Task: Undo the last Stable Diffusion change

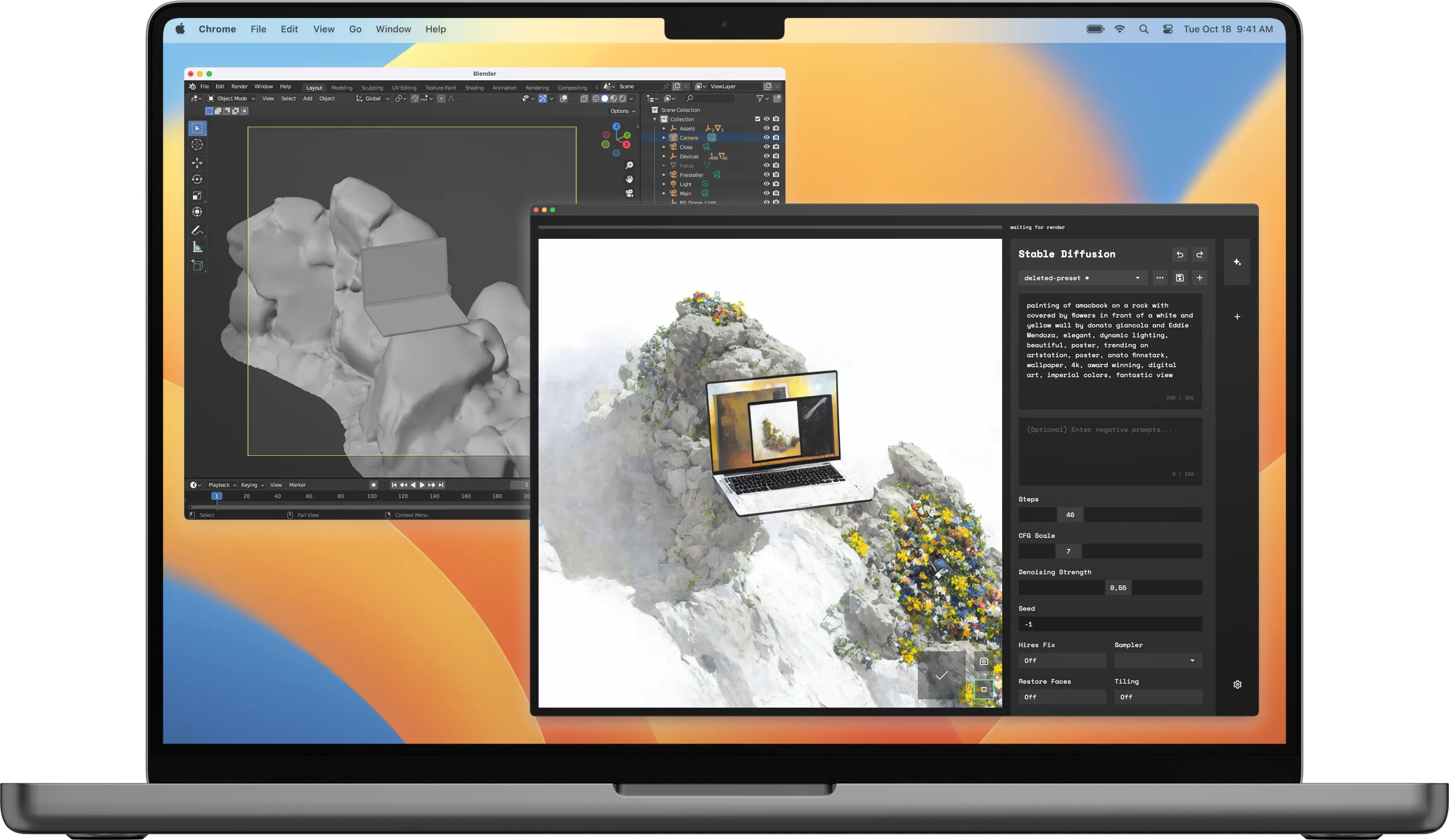Action: (x=1179, y=254)
